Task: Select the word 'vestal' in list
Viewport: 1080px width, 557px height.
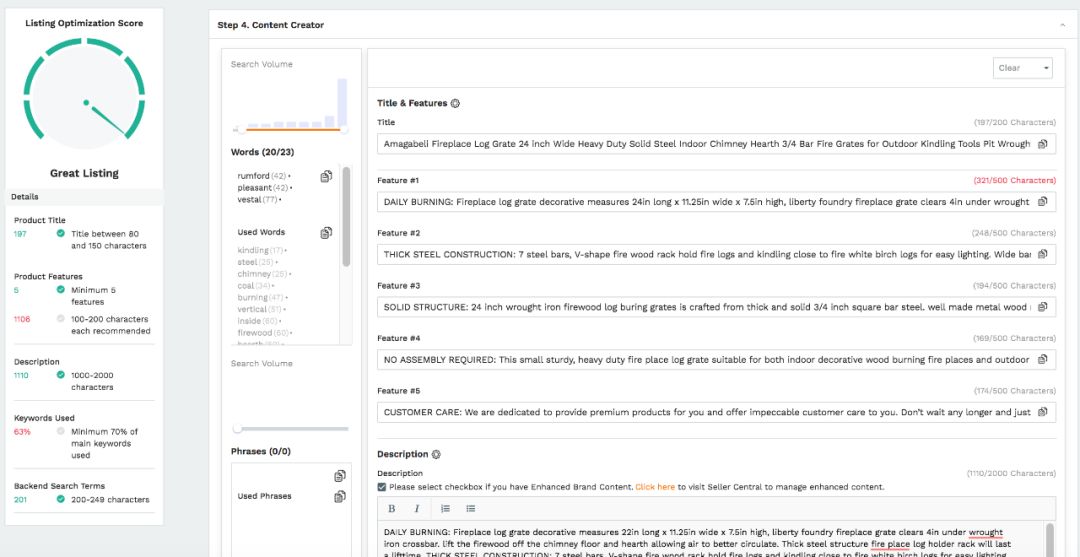Action: (x=249, y=200)
